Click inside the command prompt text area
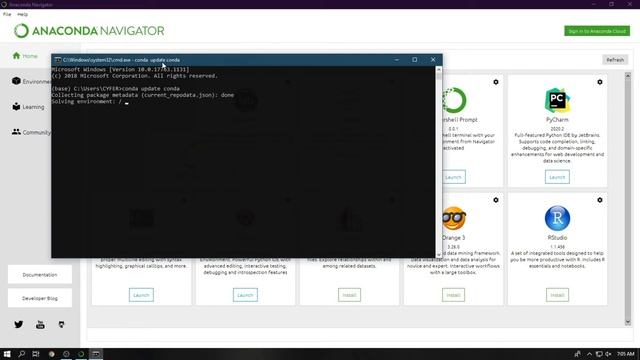Image resolution: width=640 pixels, height=360 pixels. pos(243,162)
